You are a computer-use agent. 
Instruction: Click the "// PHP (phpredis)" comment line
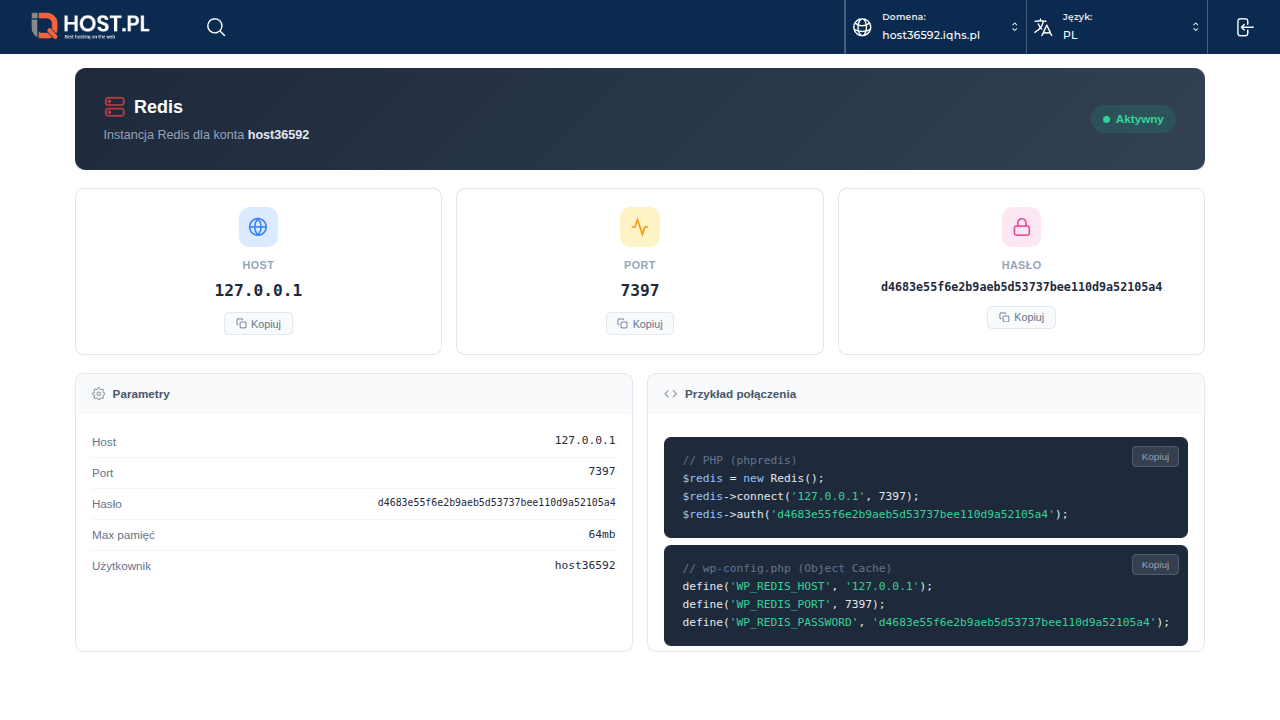click(x=740, y=460)
